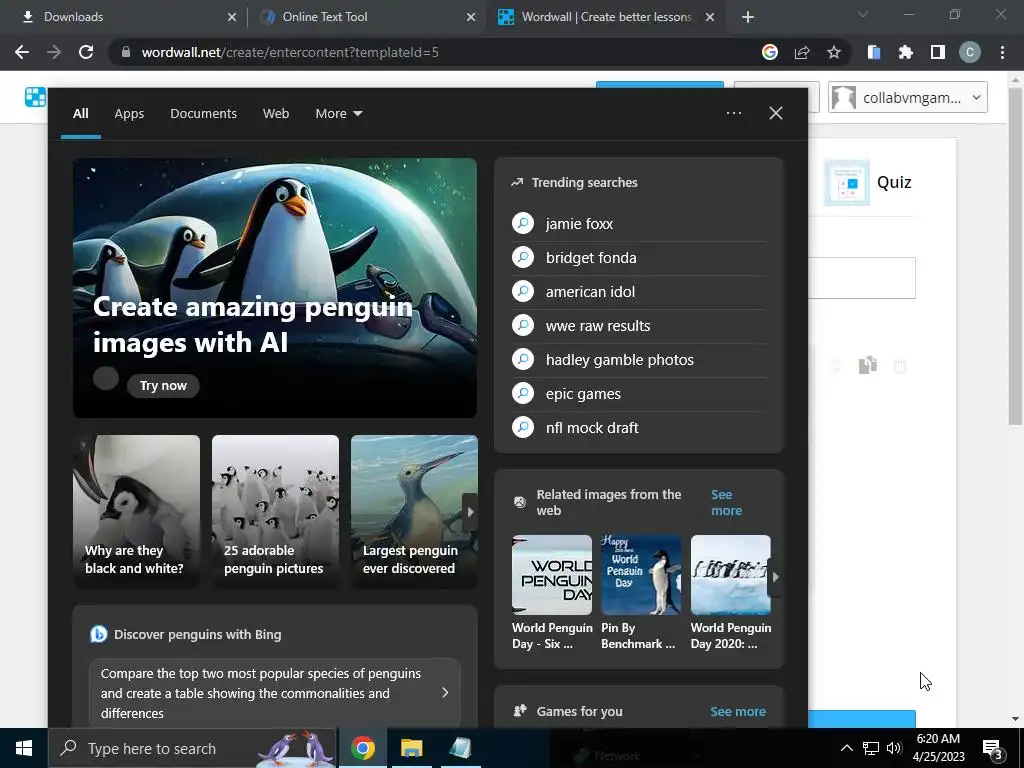Viewport: 1024px width, 768px height.
Task: Open a new browser tab
Action: click(748, 17)
